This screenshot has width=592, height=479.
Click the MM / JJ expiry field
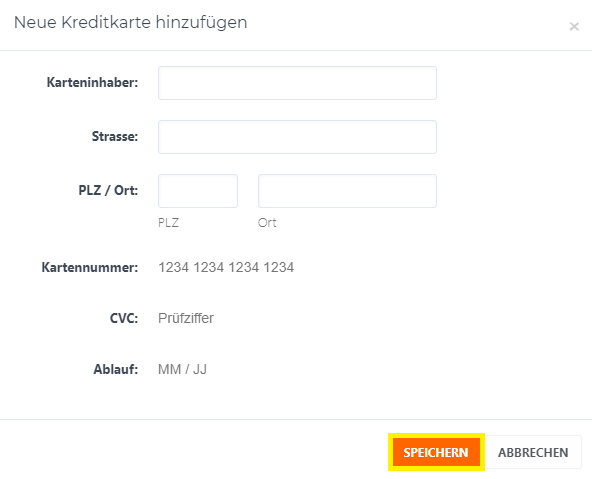[x=297, y=369]
